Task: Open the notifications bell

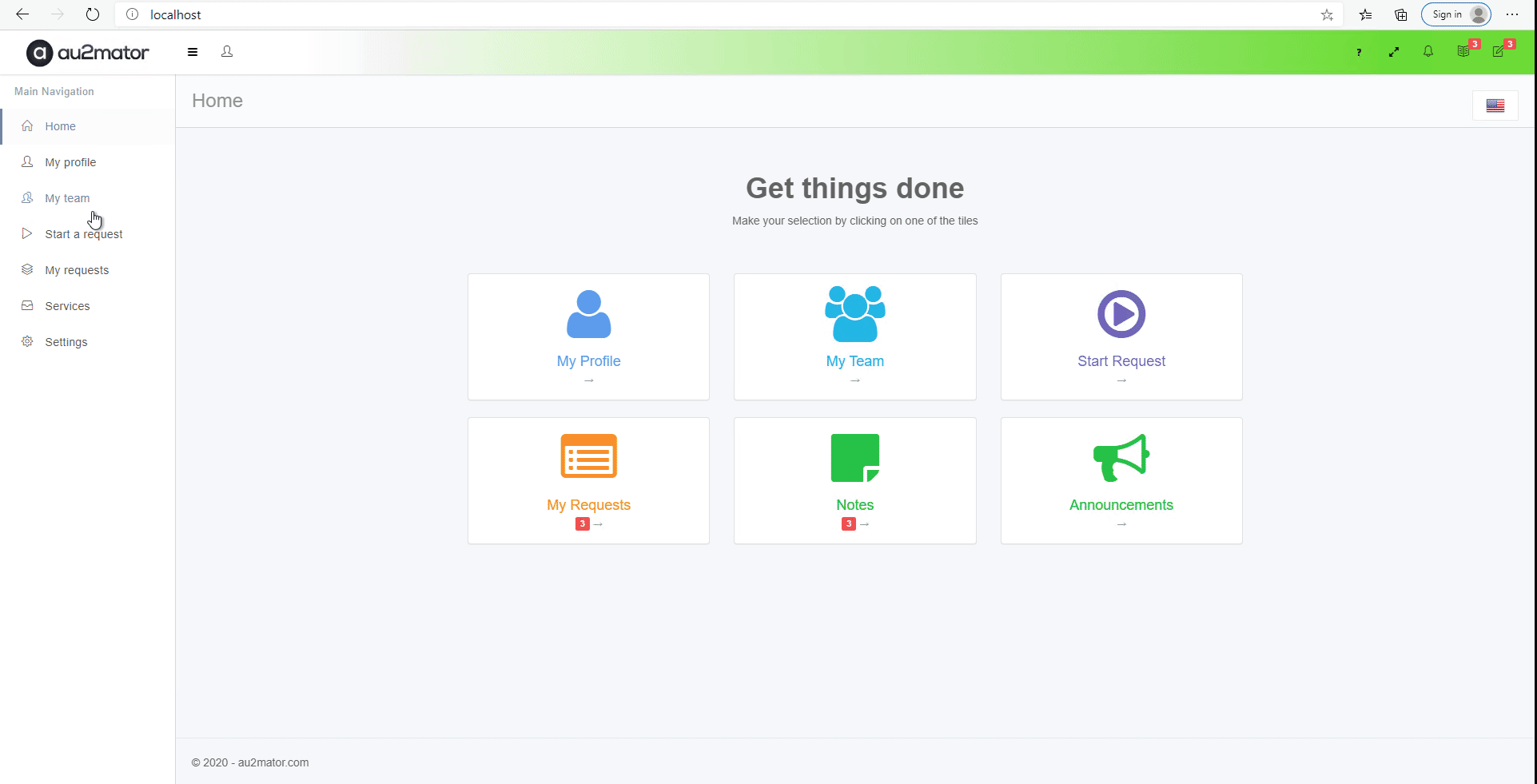Action: pyautogui.click(x=1428, y=52)
